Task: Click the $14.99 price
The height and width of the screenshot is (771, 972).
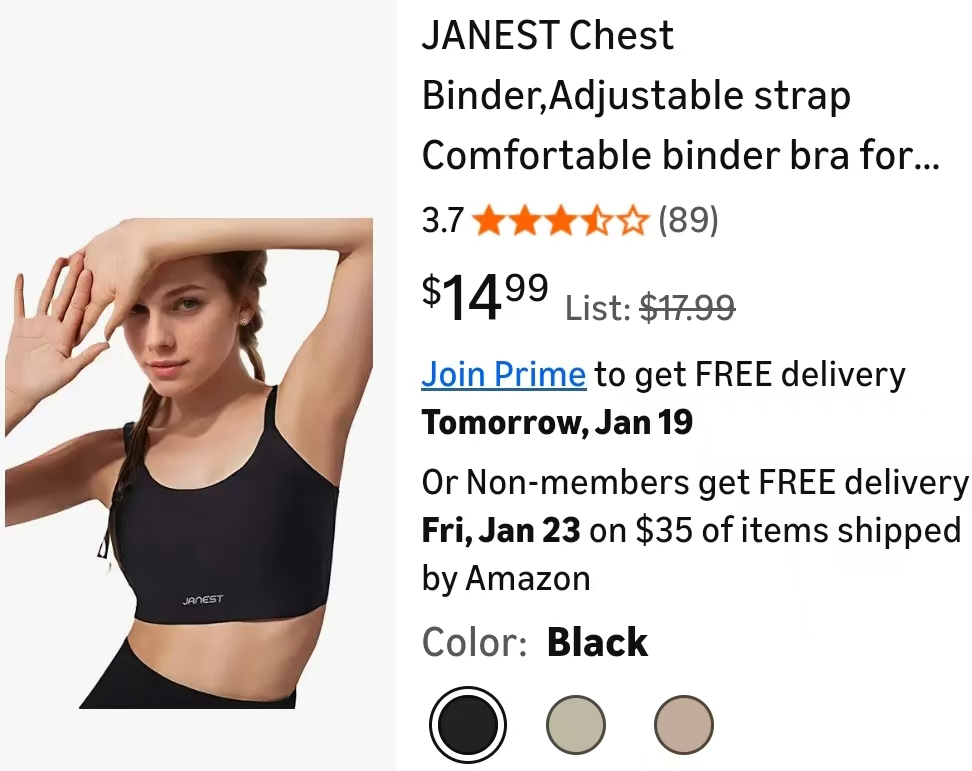Action: pos(485,296)
